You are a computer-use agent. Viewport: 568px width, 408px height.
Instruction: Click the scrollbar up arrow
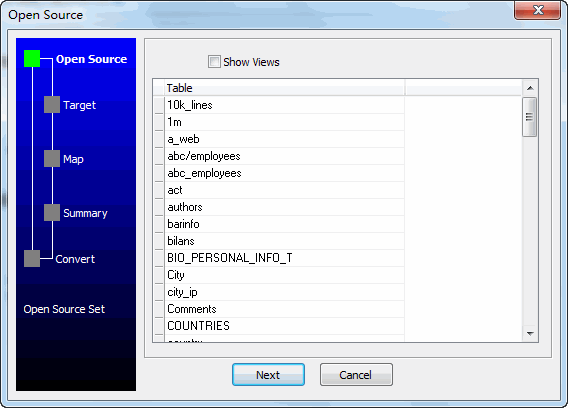pos(530,88)
